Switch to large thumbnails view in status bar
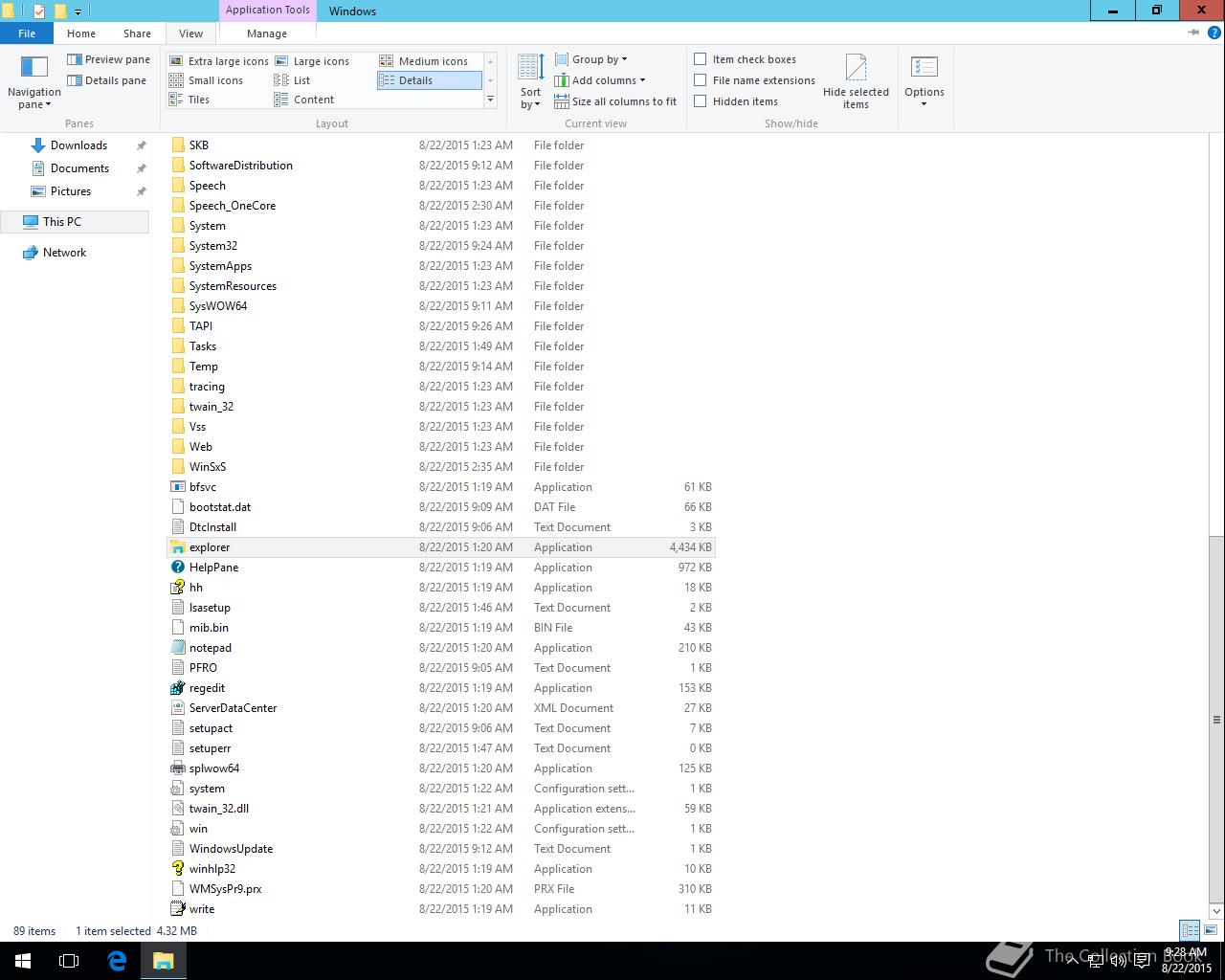Image resolution: width=1225 pixels, height=980 pixels. pos(1211,930)
